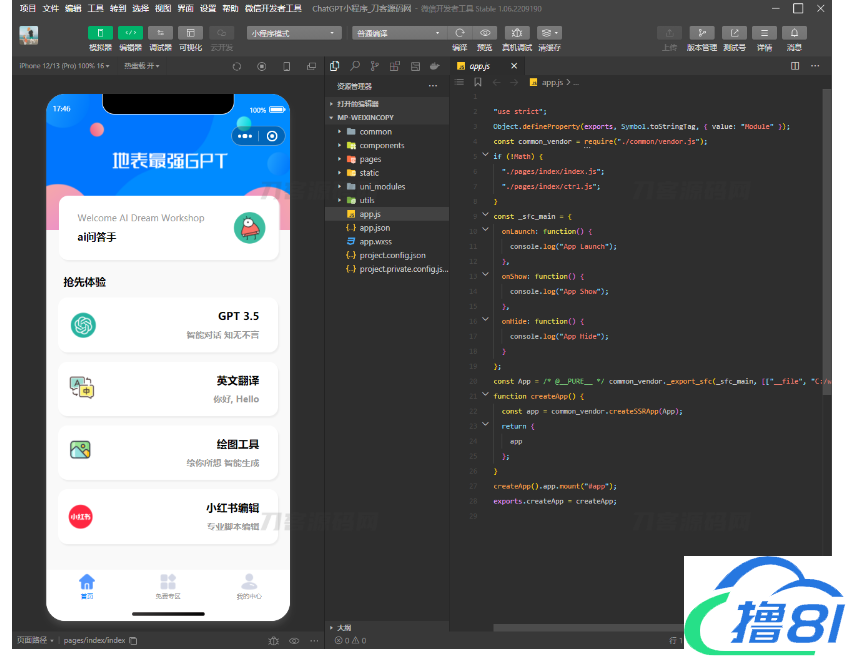Open the 文件 menu
This screenshot has width=846, height=656.
click(x=50, y=9)
